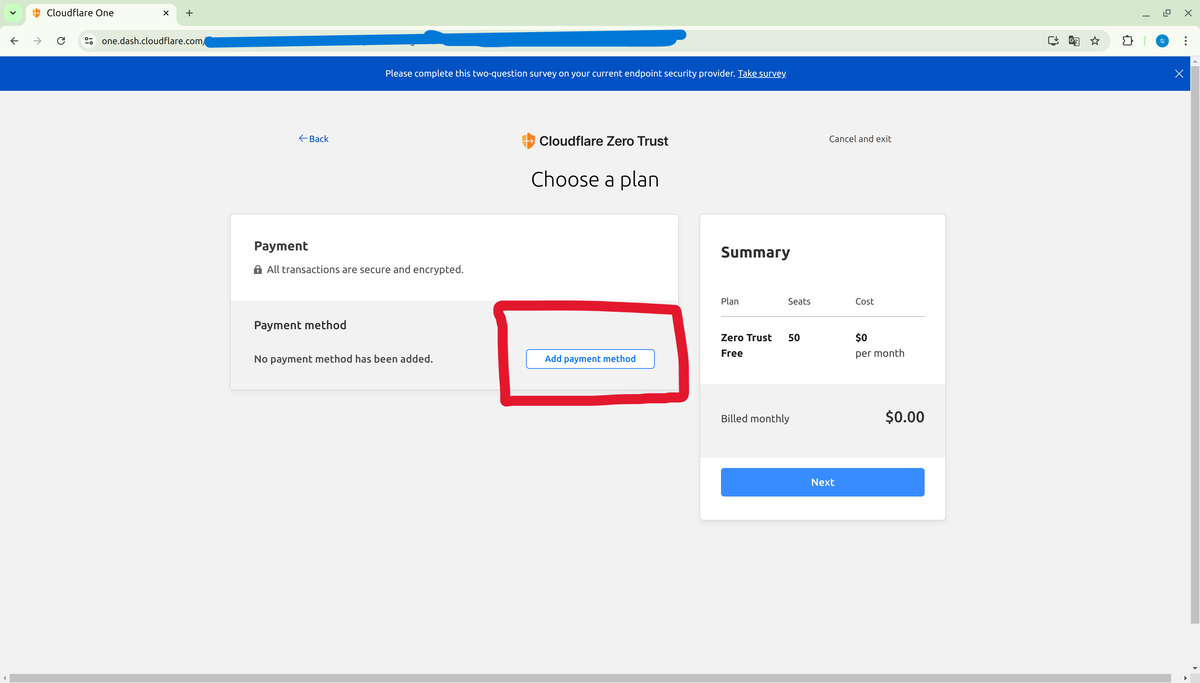Click the browser back arrow
Screen dimensions: 1200x683
coord(14,41)
